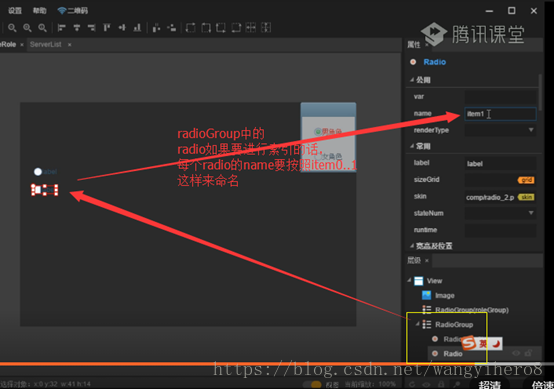Collapse the 宽高及位置 section

click(x=412, y=245)
